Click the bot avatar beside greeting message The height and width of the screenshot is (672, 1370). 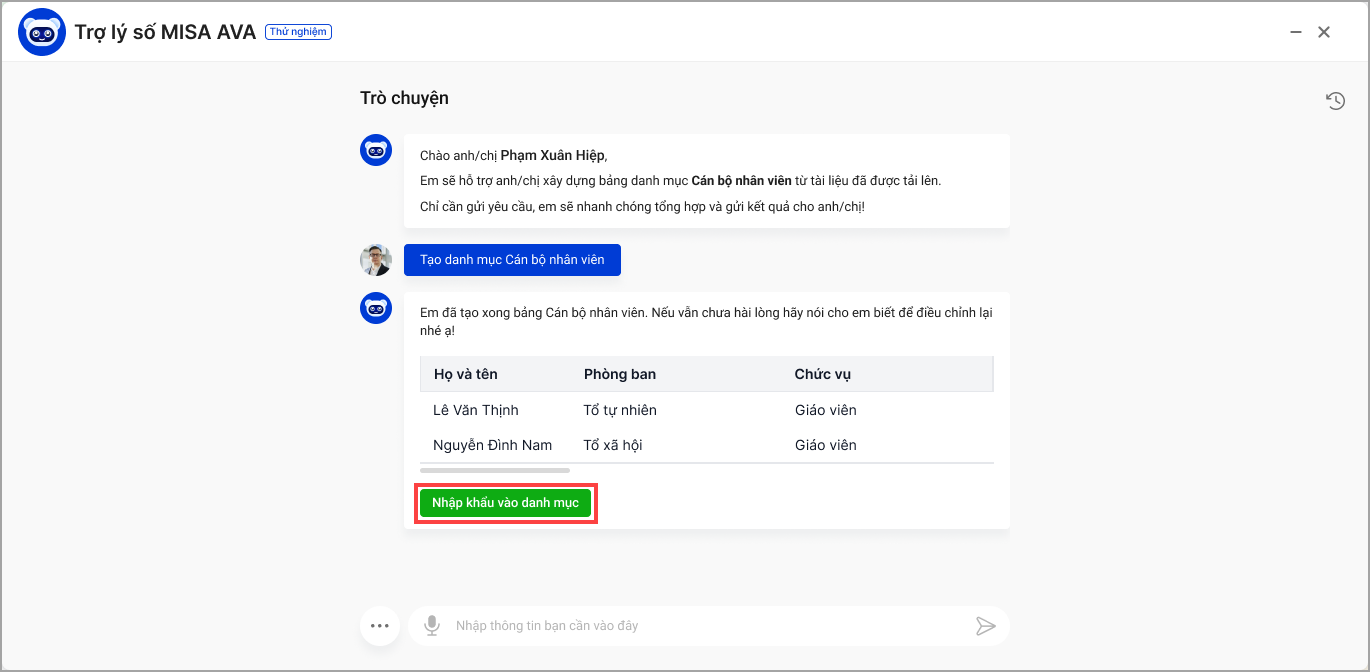[376, 151]
